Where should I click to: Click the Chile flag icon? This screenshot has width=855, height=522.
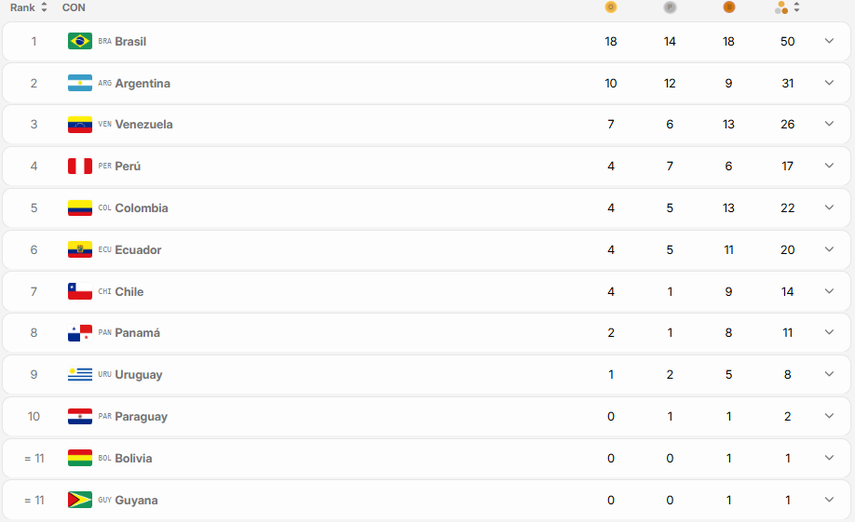[x=80, y=292]
